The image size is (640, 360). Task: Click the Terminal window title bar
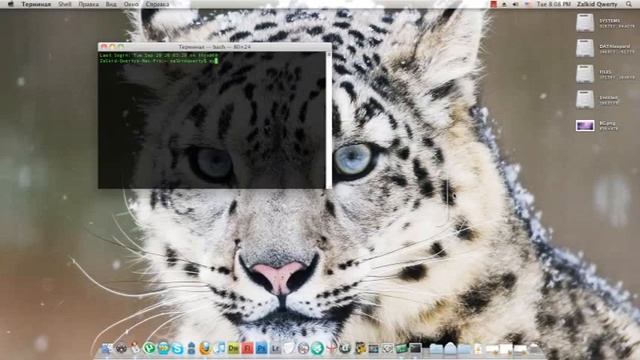point(215,47)
